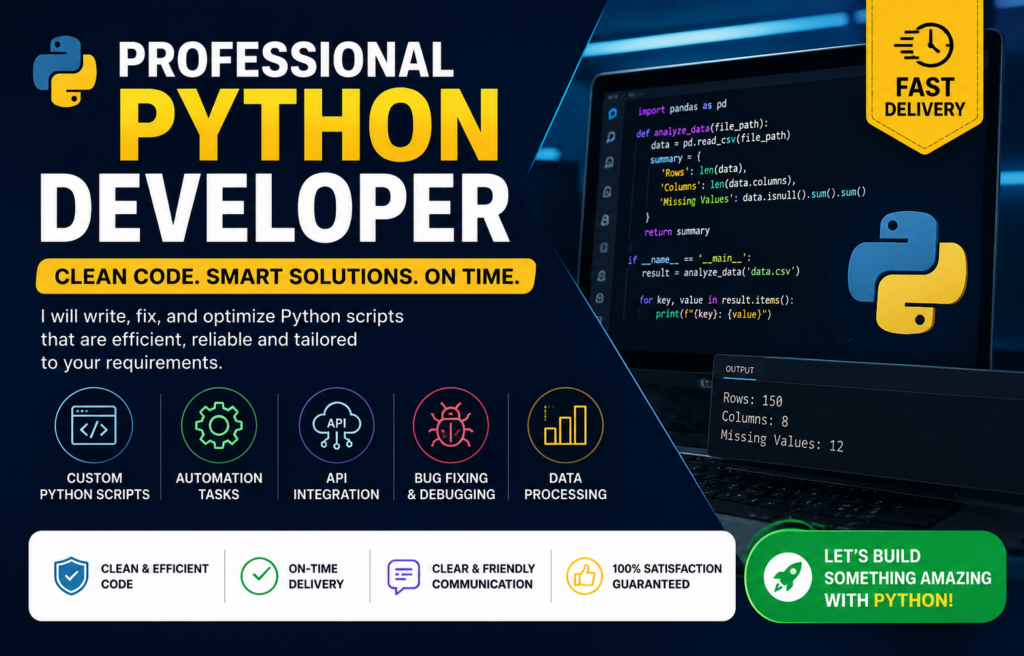The image size is (1024, 656).
Task: Click the yellow thumbs-up satisfaction icon
Action: tap(584, 576)
